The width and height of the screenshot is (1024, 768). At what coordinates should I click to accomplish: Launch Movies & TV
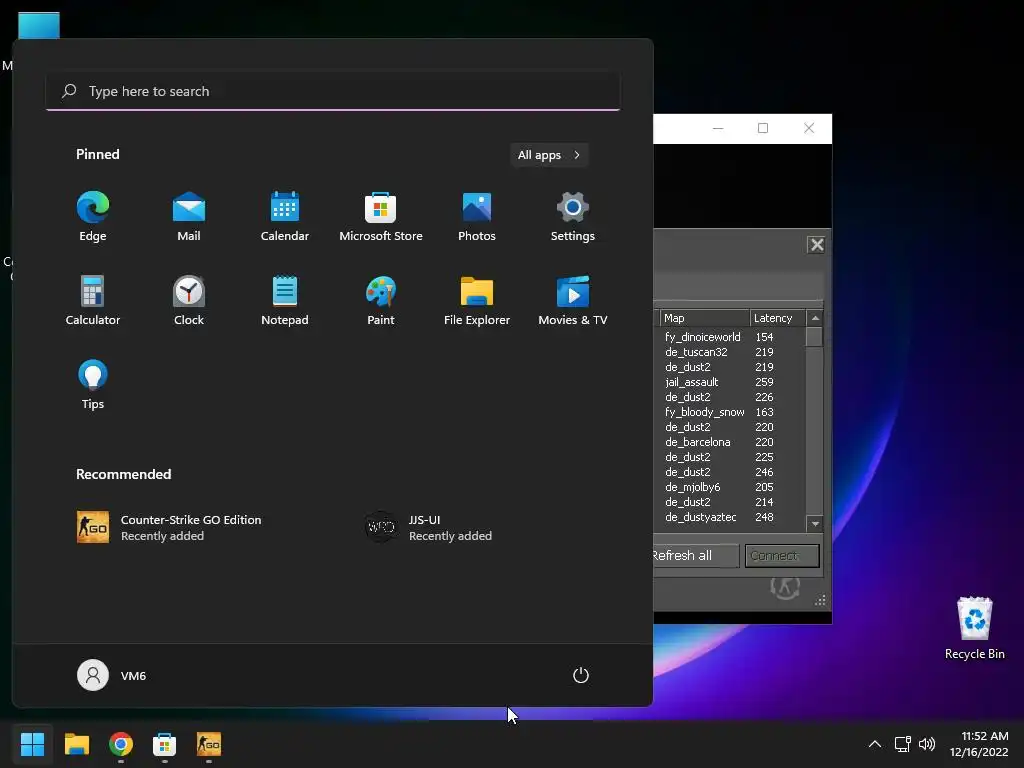(x=573, y=300)
